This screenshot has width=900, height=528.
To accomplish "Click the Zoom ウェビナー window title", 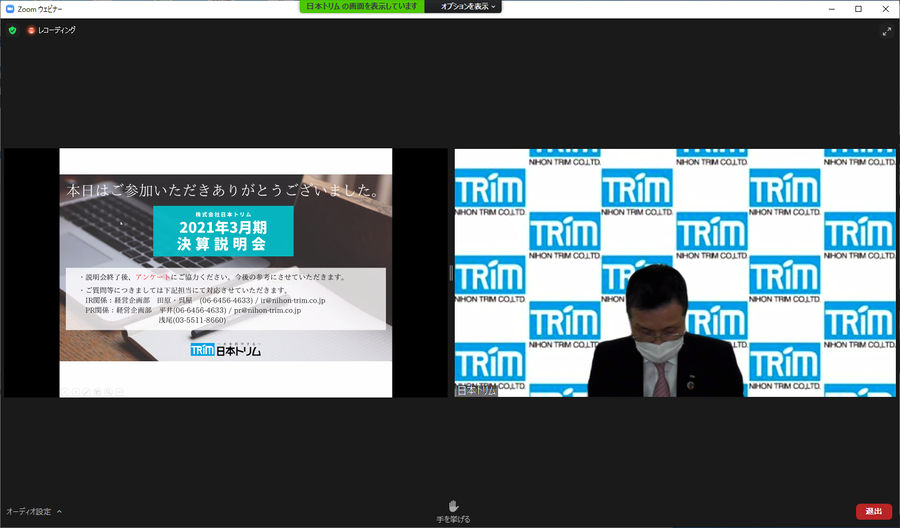I will click(40, 9).
